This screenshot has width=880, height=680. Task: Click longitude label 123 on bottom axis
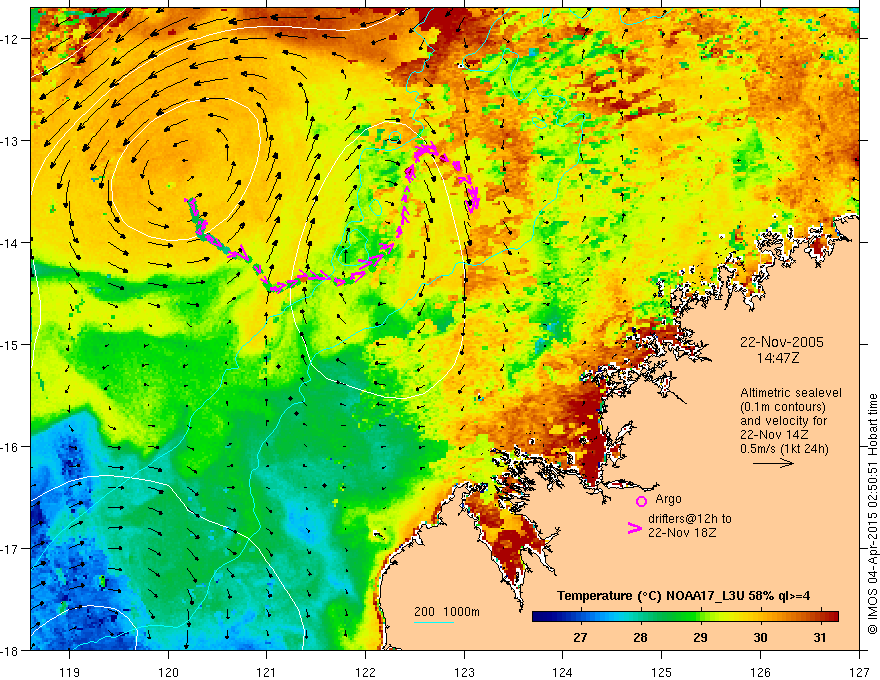pyautogui.click(x=464, y=672)
